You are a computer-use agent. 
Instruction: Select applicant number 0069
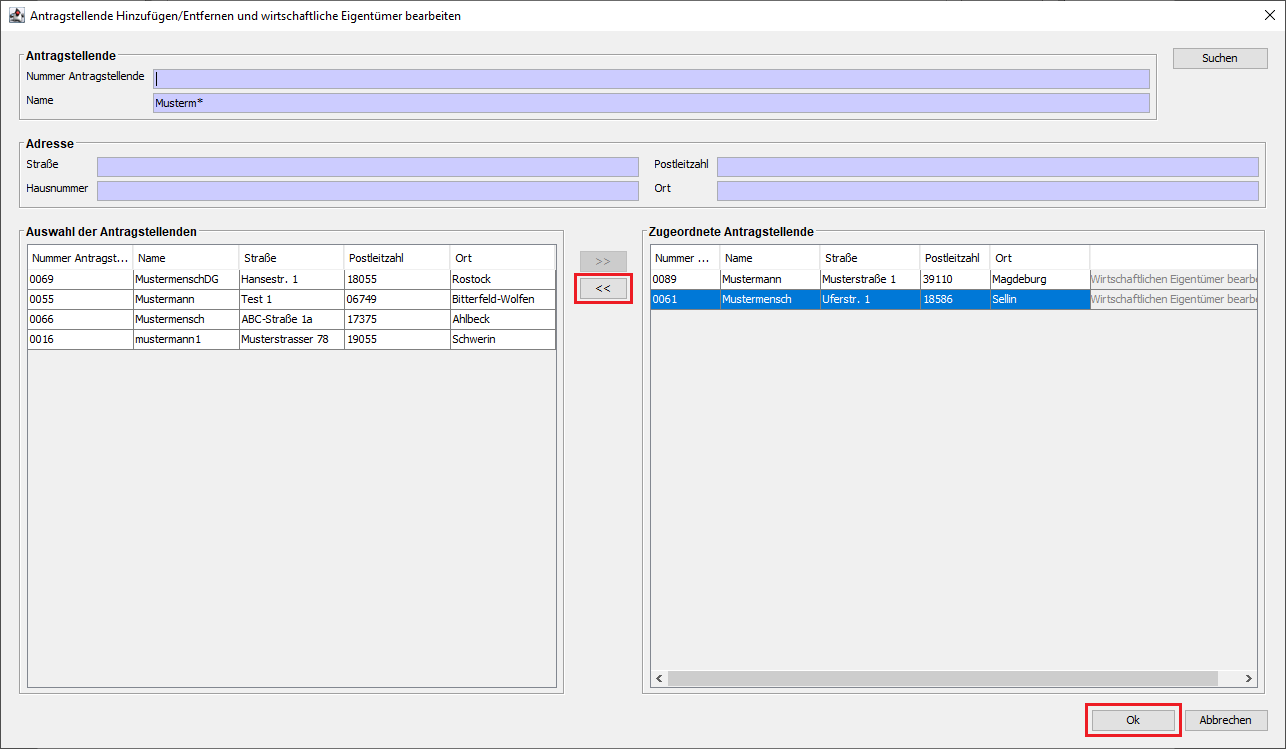[80, 280]
